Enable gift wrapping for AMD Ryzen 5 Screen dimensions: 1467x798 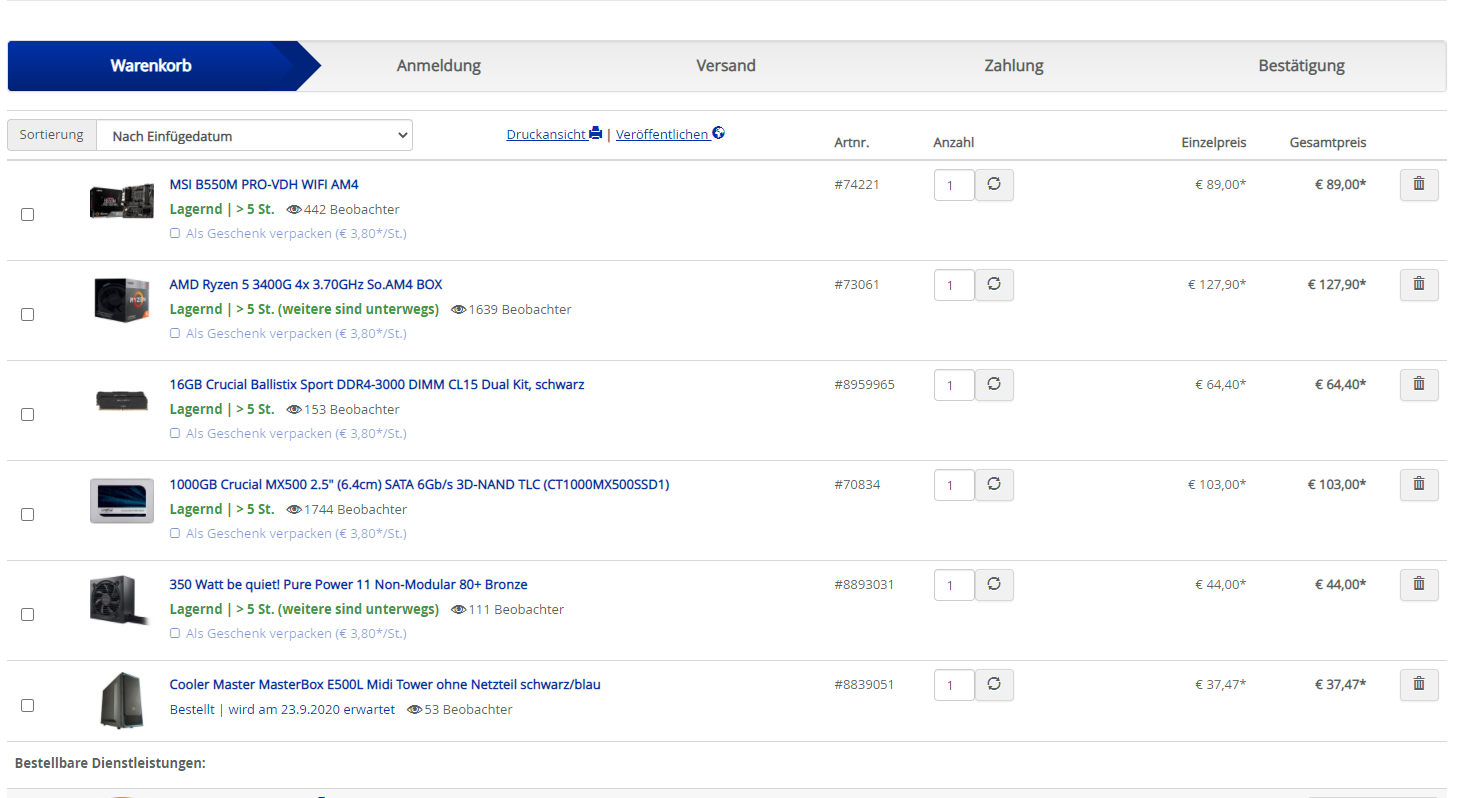175,333
